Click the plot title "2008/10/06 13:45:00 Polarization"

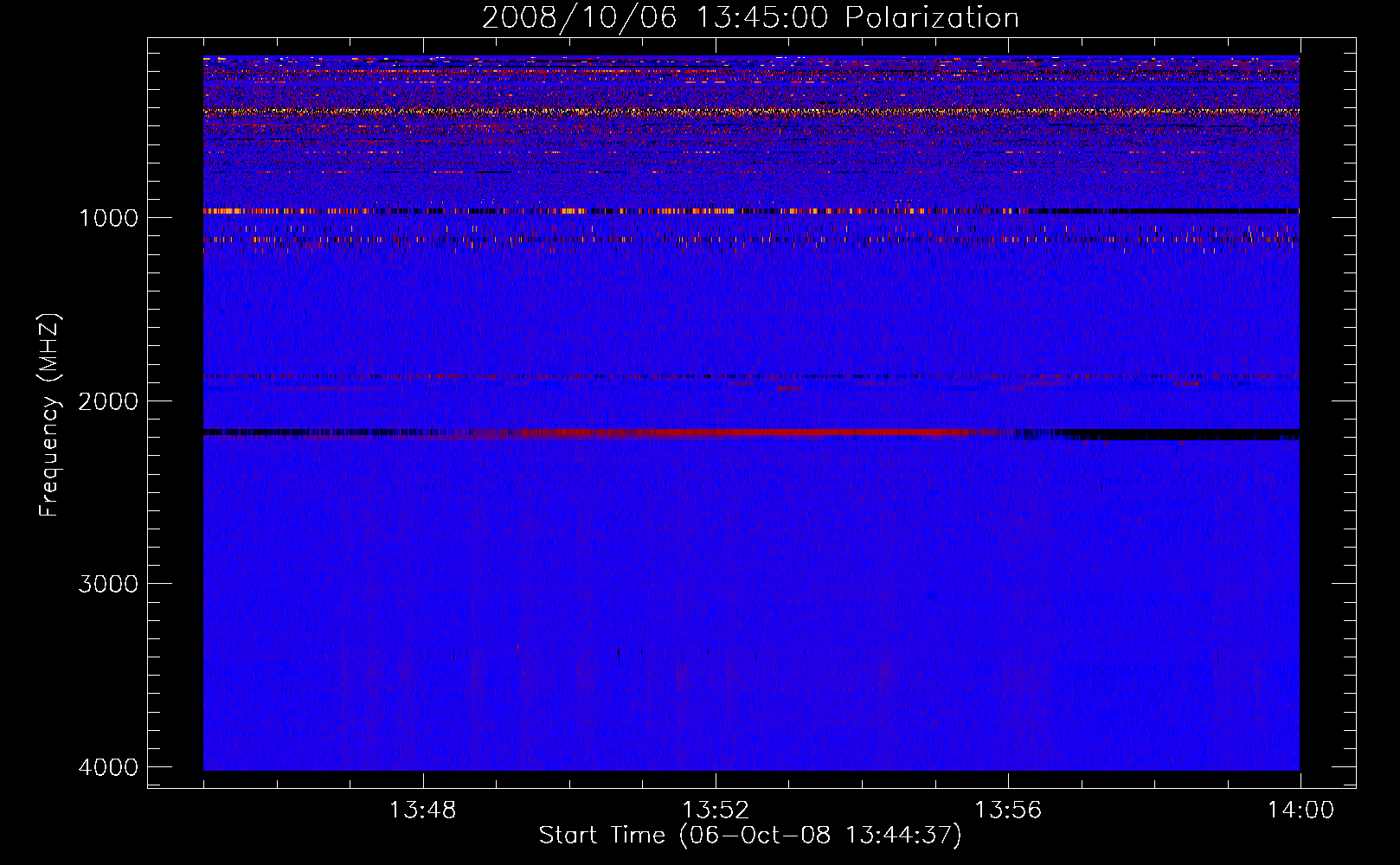[x=750, y=17]
